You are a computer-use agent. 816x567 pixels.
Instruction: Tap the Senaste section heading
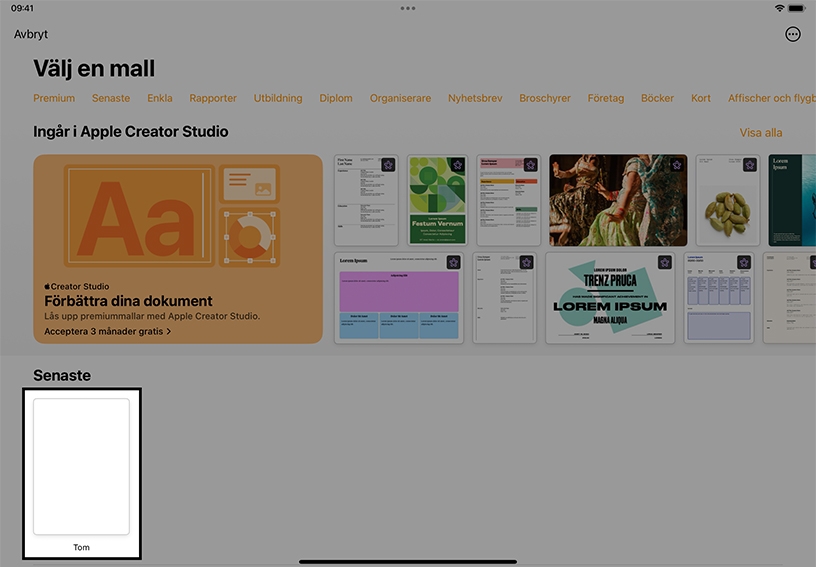pyautogui.click(x=62, y=375)
